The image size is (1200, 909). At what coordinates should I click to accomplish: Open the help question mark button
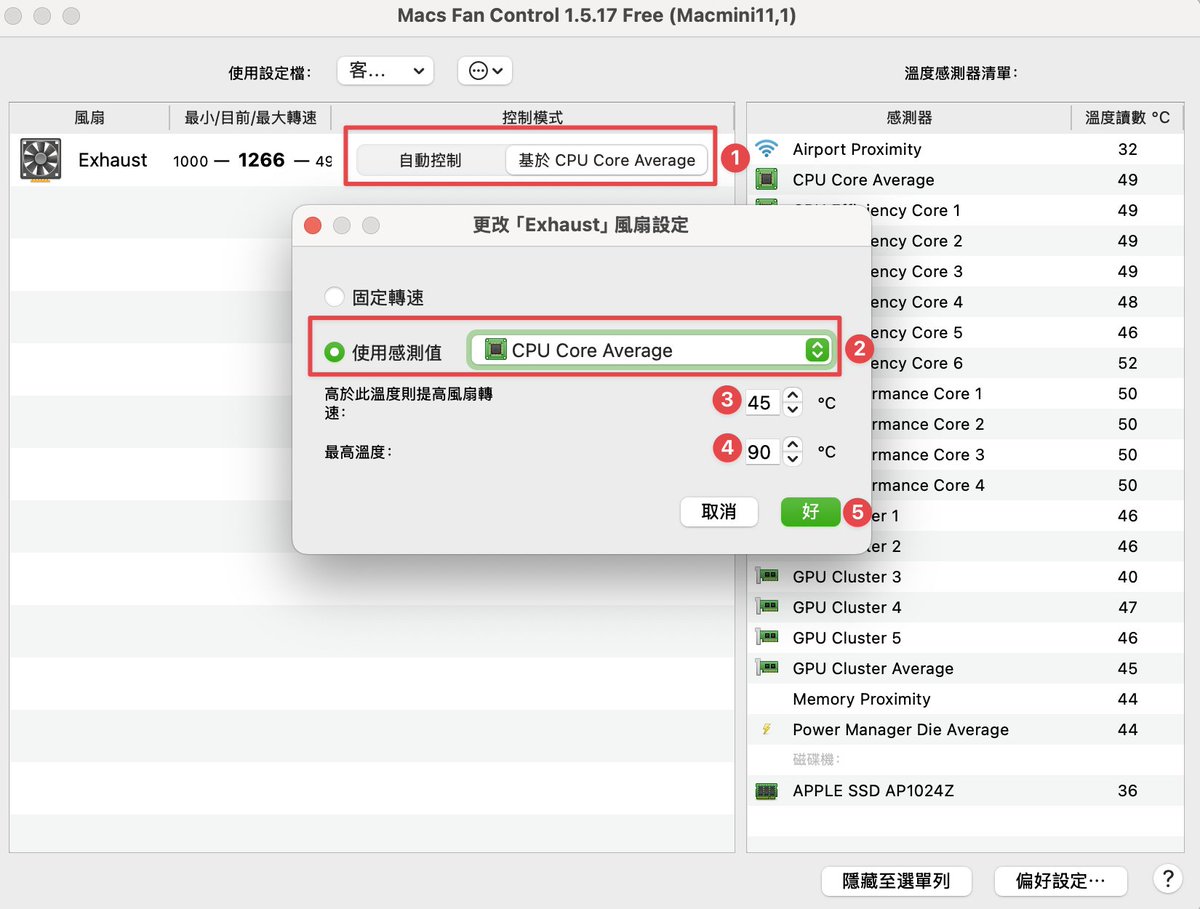coord(1167,879)
